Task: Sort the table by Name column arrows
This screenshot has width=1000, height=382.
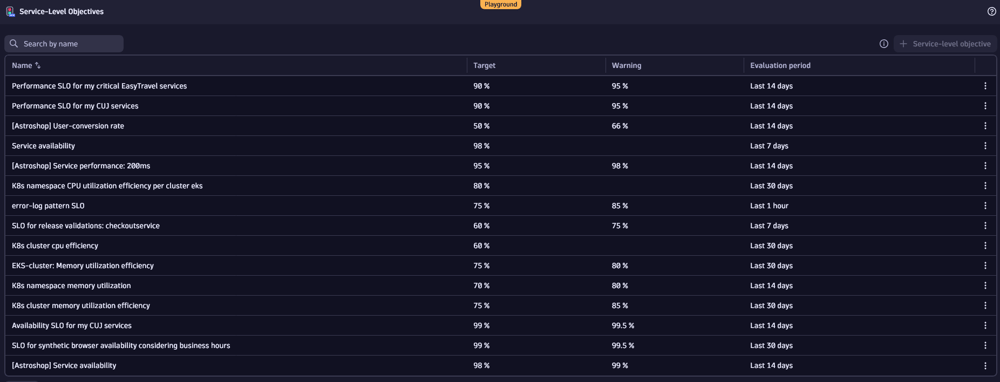Action: point(38,66)
